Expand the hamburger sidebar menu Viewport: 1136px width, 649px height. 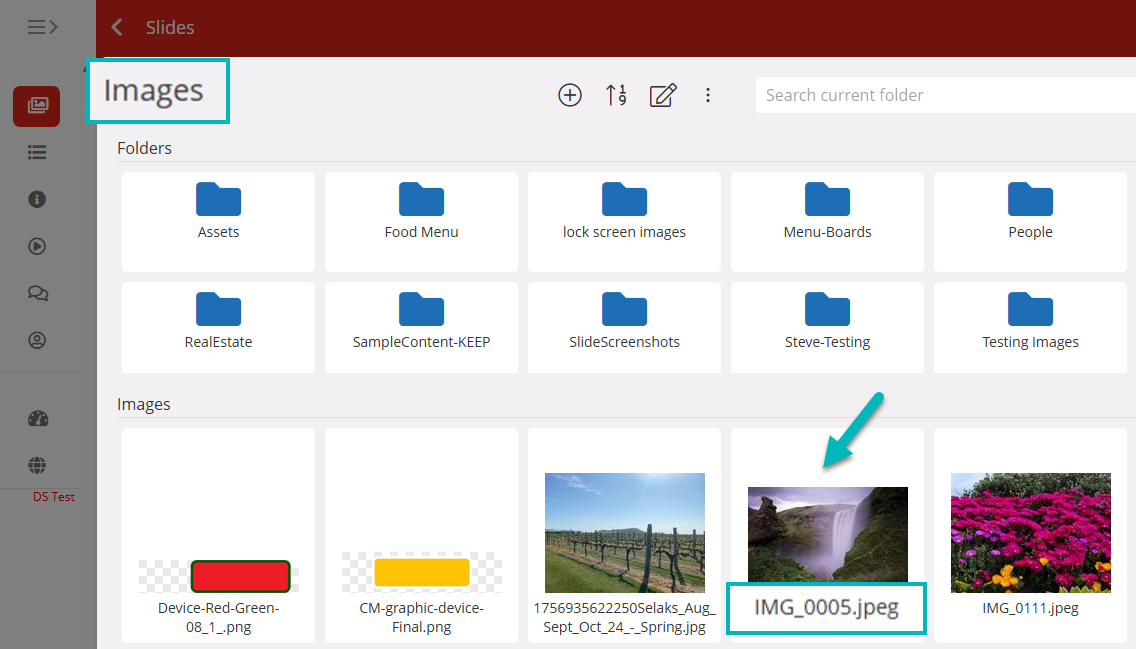42,27
